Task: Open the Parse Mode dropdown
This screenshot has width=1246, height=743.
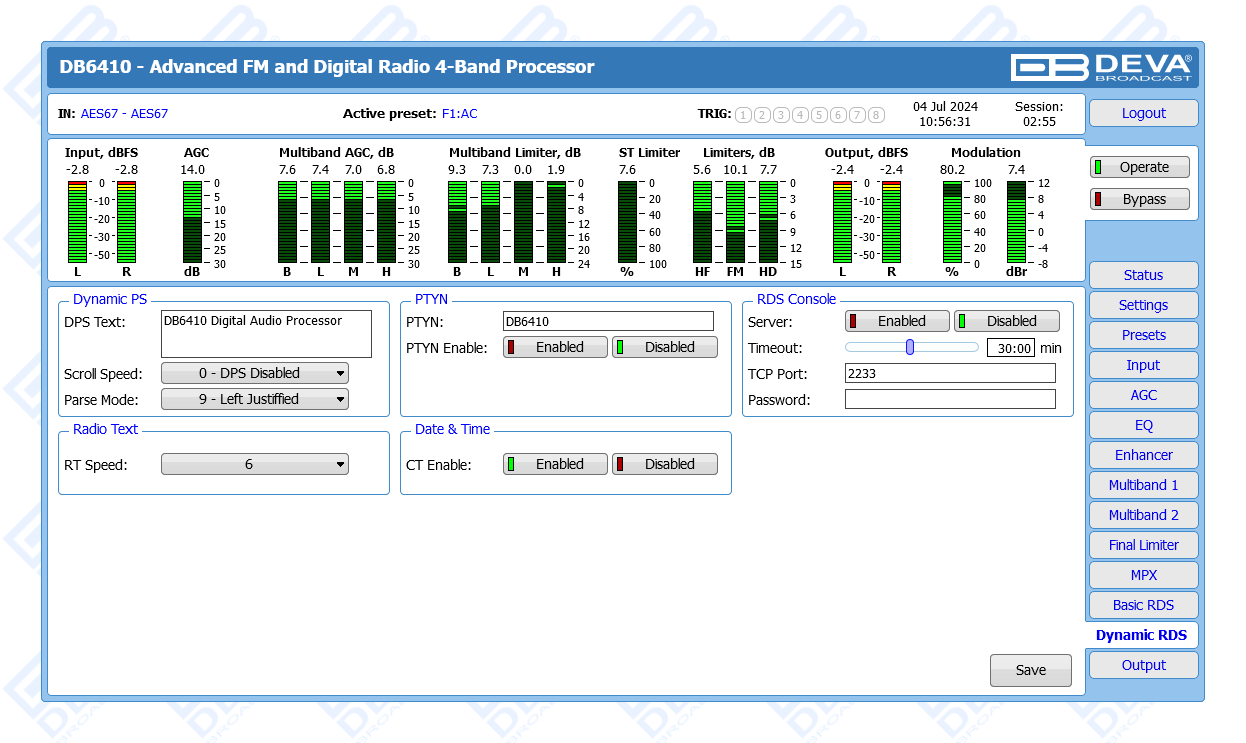Action: 255,400
